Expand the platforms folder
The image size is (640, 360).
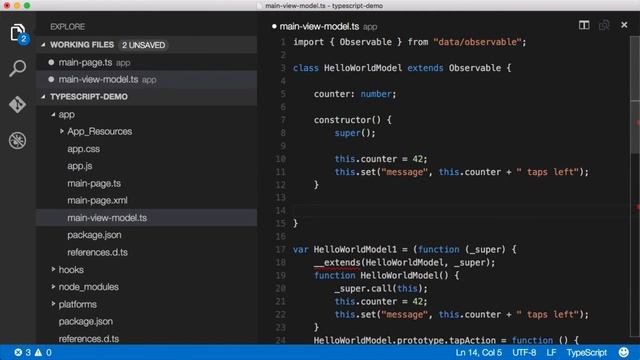53,304
